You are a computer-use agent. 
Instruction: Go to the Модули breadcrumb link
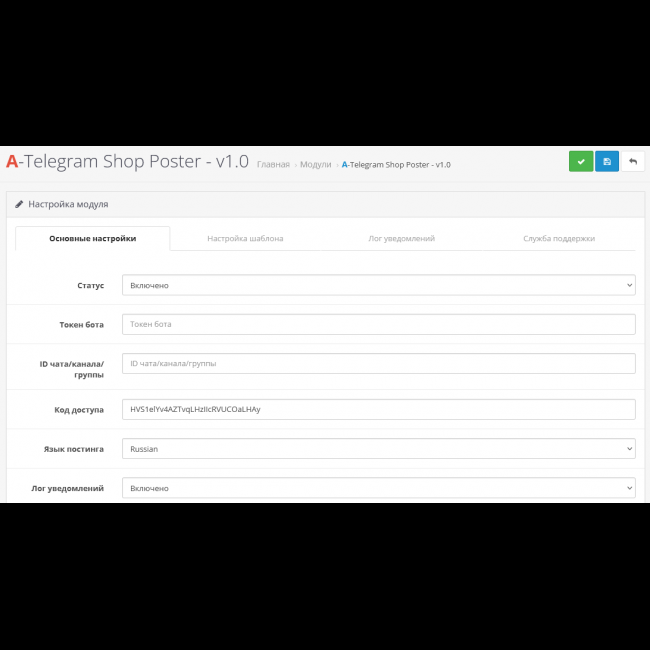pyautogui.click(x=315, y=164)
